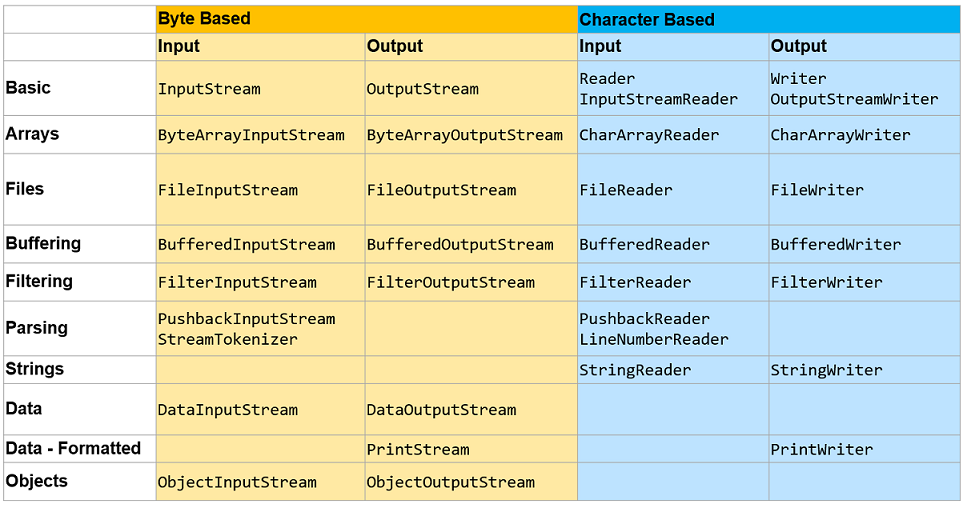Click the Byte Based header
Viewport: 967px width, 508px height.
tap(204, 19)
